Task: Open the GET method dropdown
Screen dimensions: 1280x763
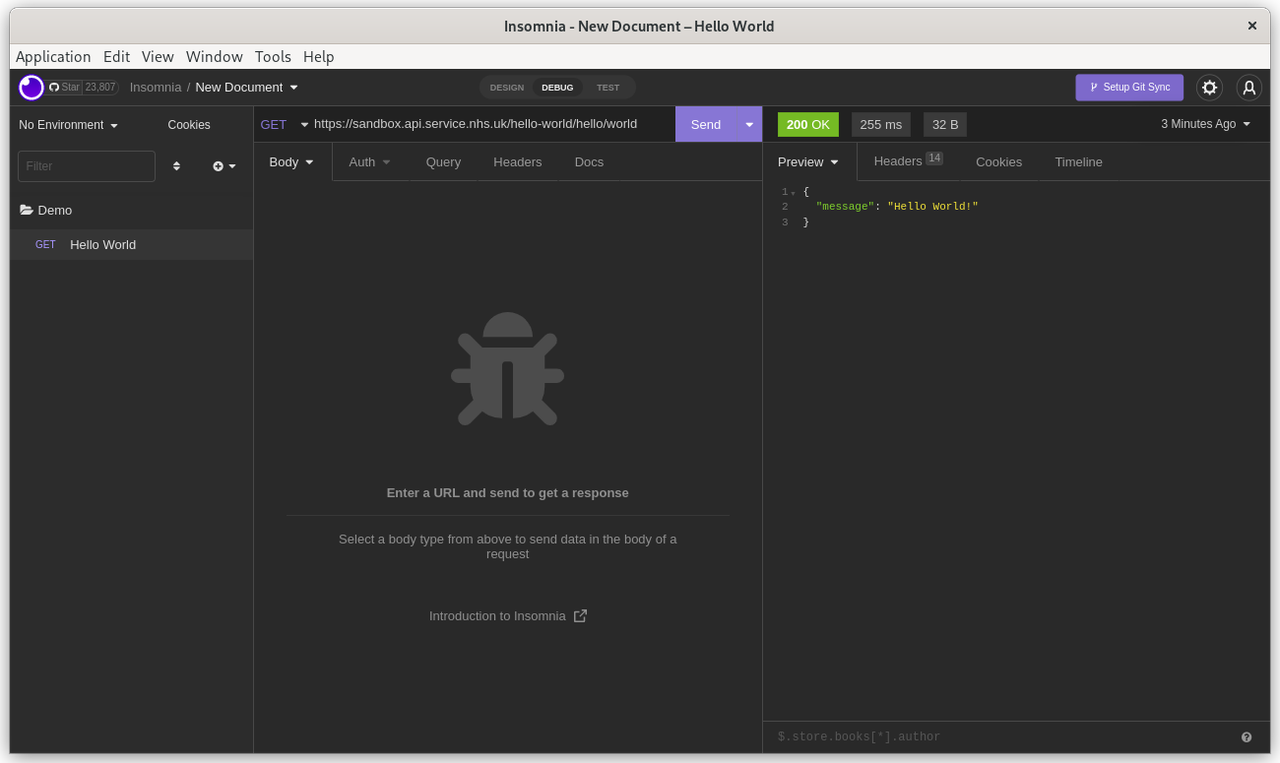Action: [284, 124]
